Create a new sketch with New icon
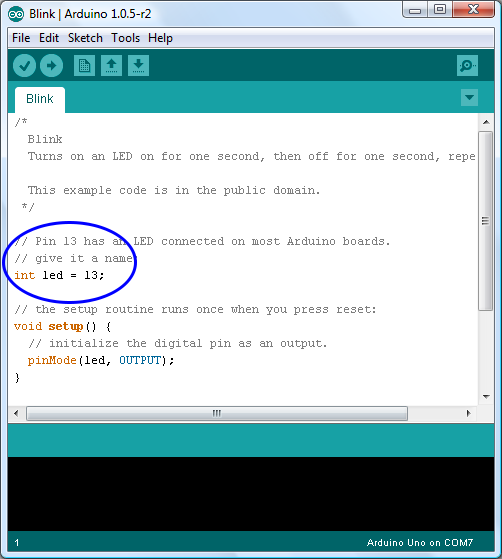This screenshot has height=559, width=502. (84, 66)
